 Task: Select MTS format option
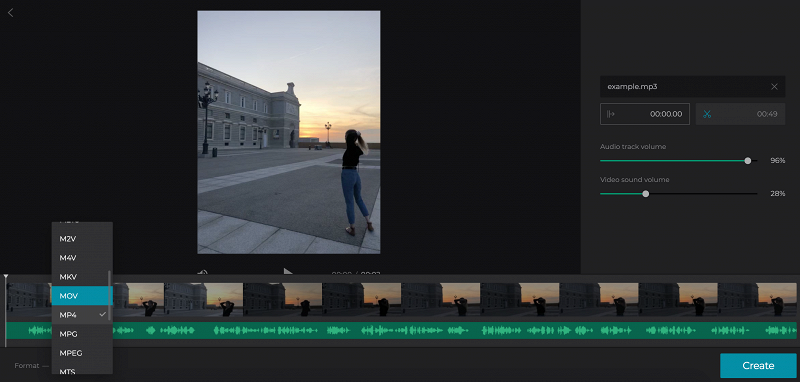[x=82, y=370]
